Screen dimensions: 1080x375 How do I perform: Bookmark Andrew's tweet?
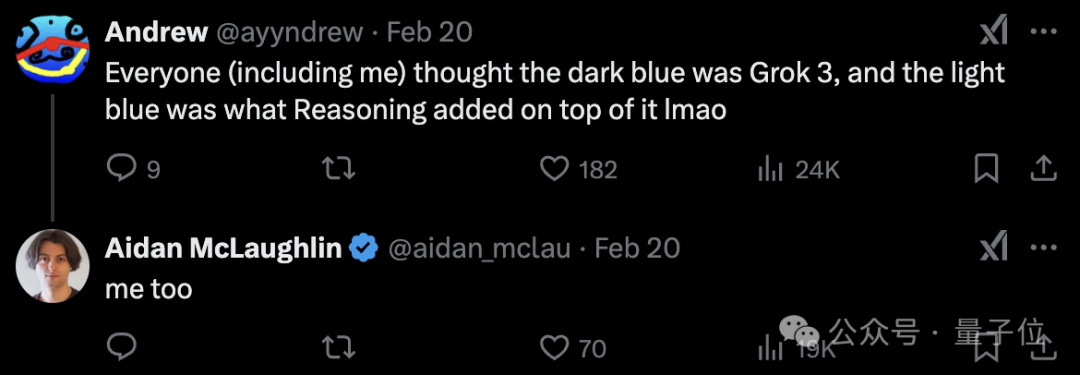(x=986, y=169)
